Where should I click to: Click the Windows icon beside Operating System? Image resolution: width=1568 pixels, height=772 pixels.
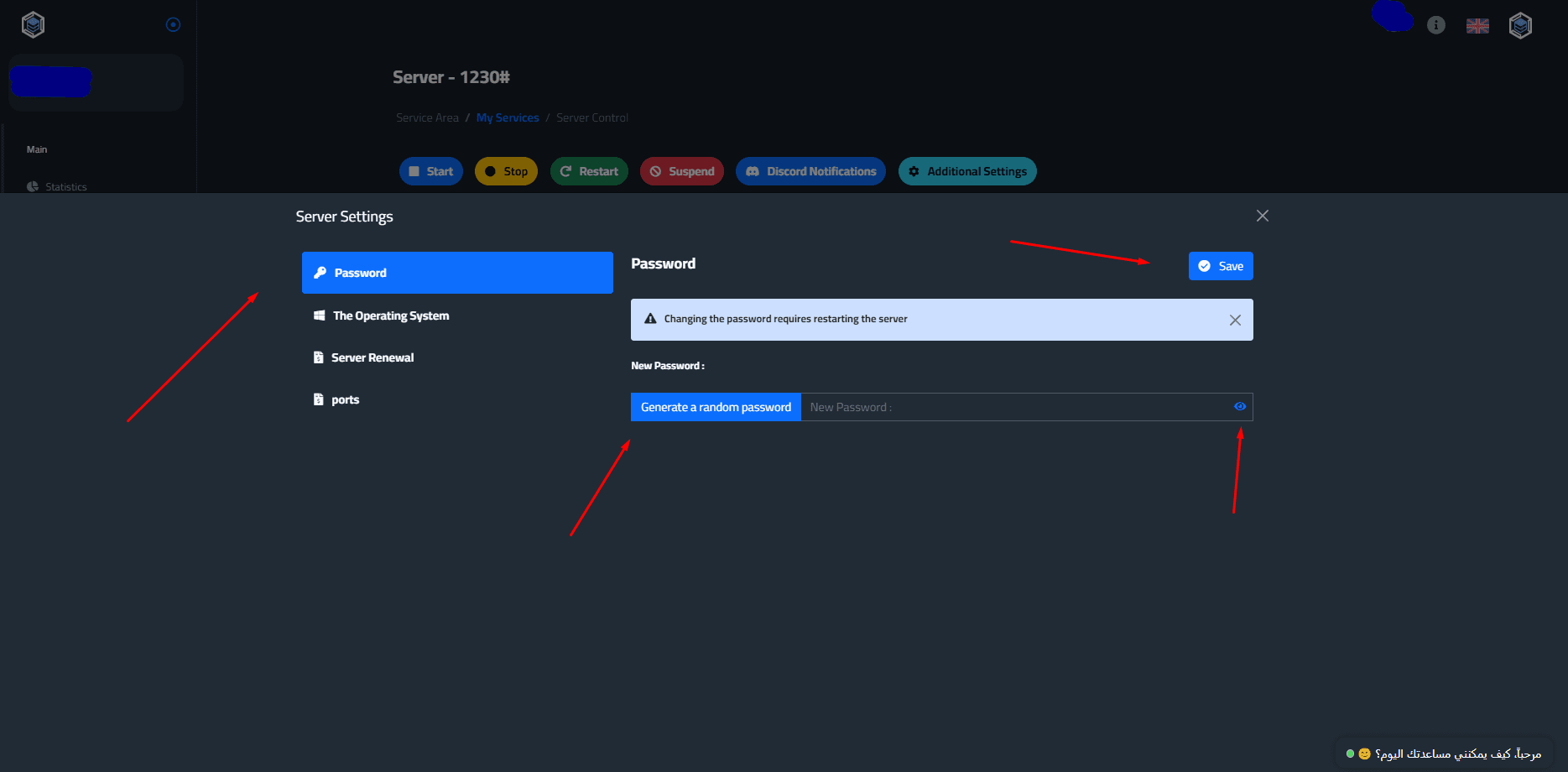click(x=319, y=316)
